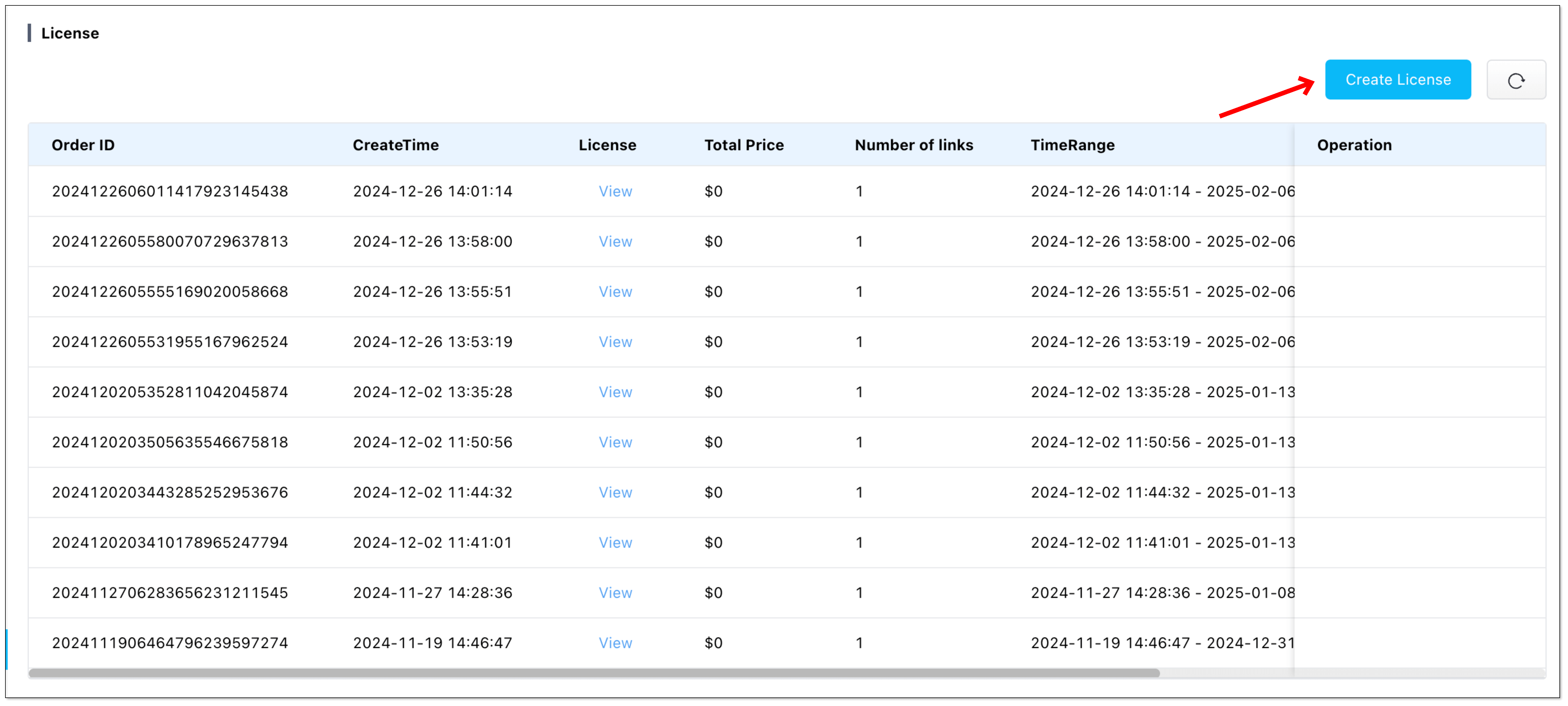Image resolution: width=1568 pixels, height=706 pixels.
Task: View license for order created 11:41:01
Action: (615, 543)
